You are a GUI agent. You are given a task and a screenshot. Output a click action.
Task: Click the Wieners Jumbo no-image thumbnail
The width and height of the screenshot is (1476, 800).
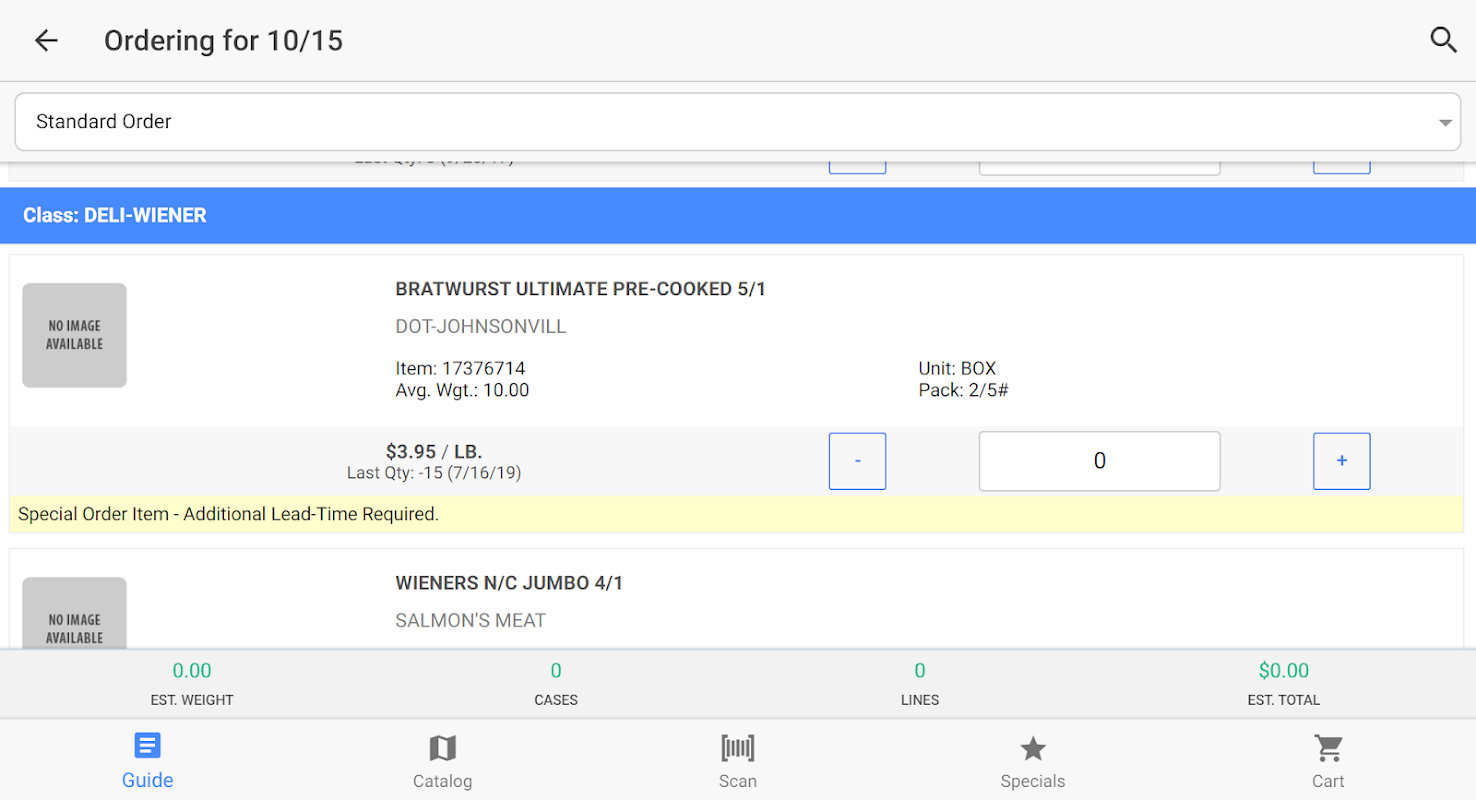pyautogui.click(x=75, y=615)
